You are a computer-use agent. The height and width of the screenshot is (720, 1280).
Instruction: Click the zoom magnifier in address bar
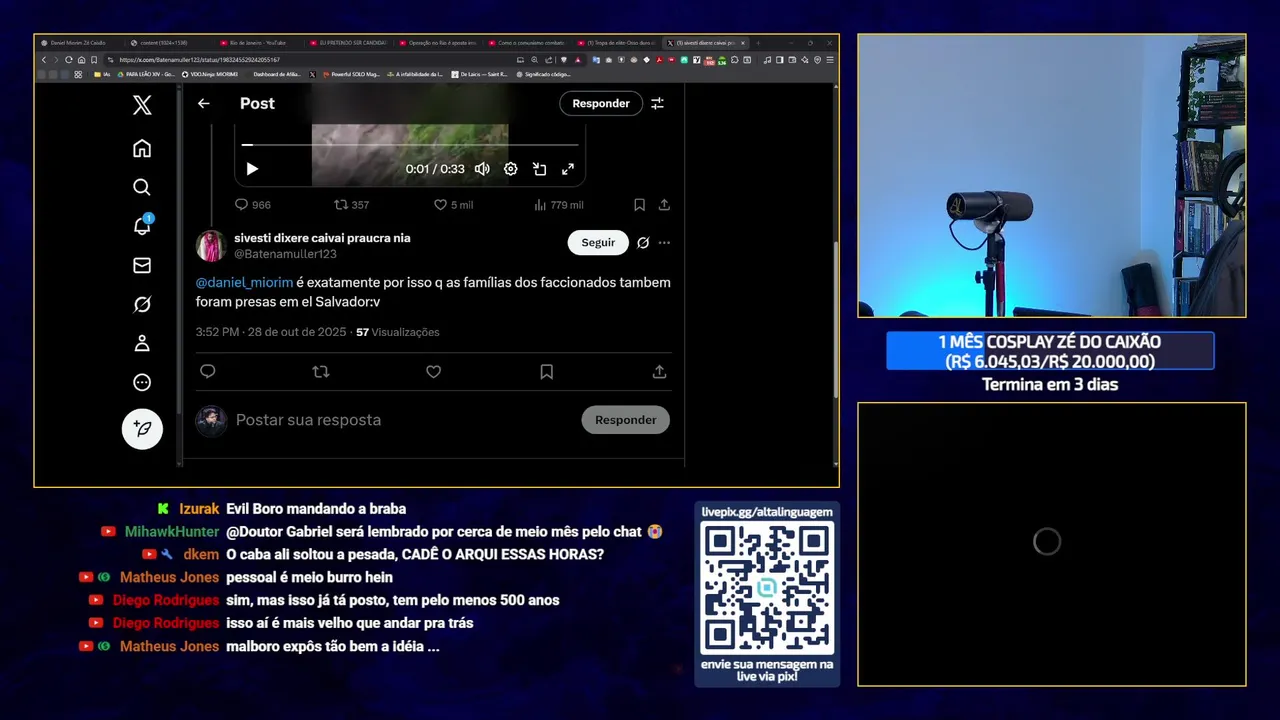coord(534,60)
